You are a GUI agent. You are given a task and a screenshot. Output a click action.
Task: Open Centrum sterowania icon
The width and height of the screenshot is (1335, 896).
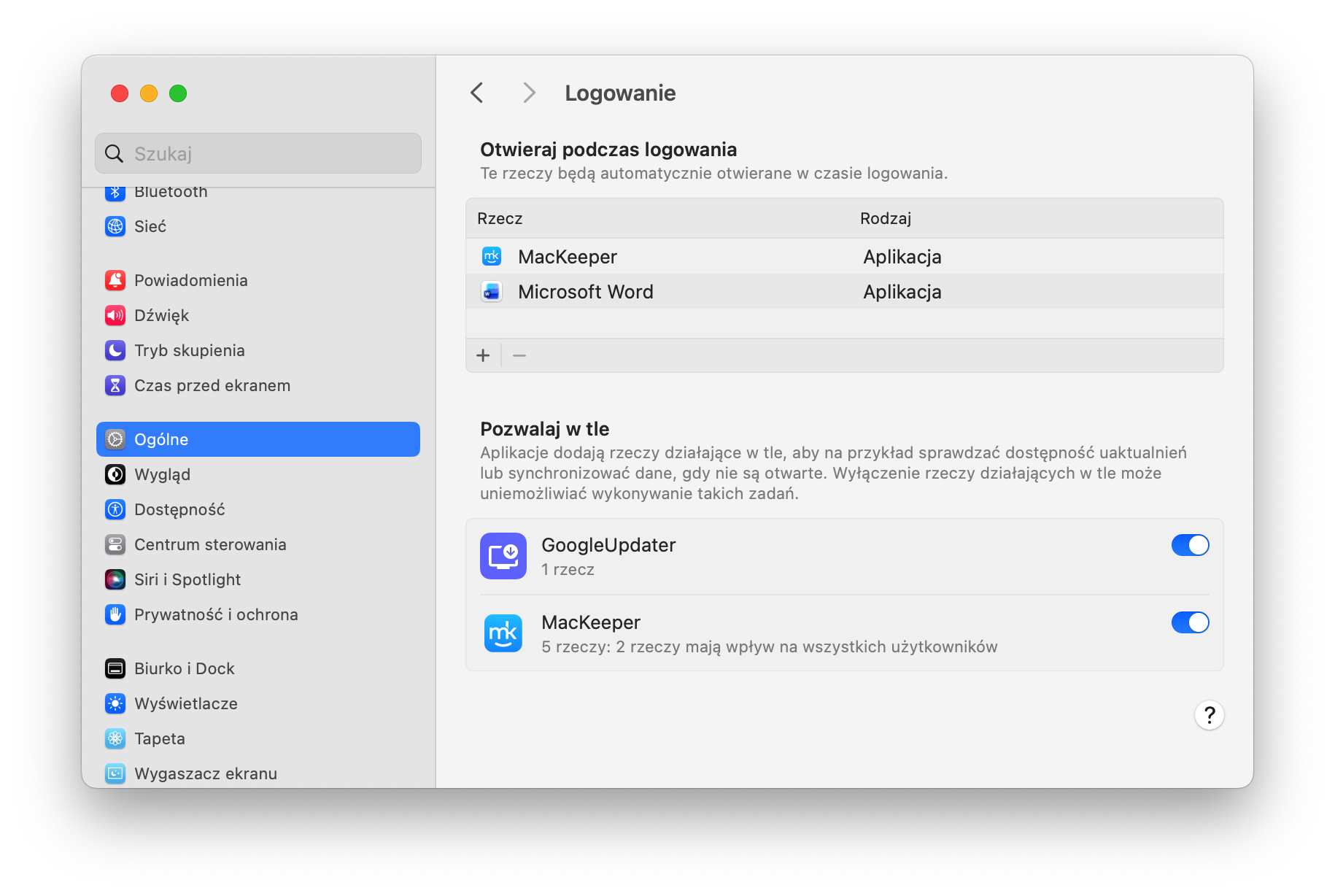pyautogui.click(x=115, y=544)
